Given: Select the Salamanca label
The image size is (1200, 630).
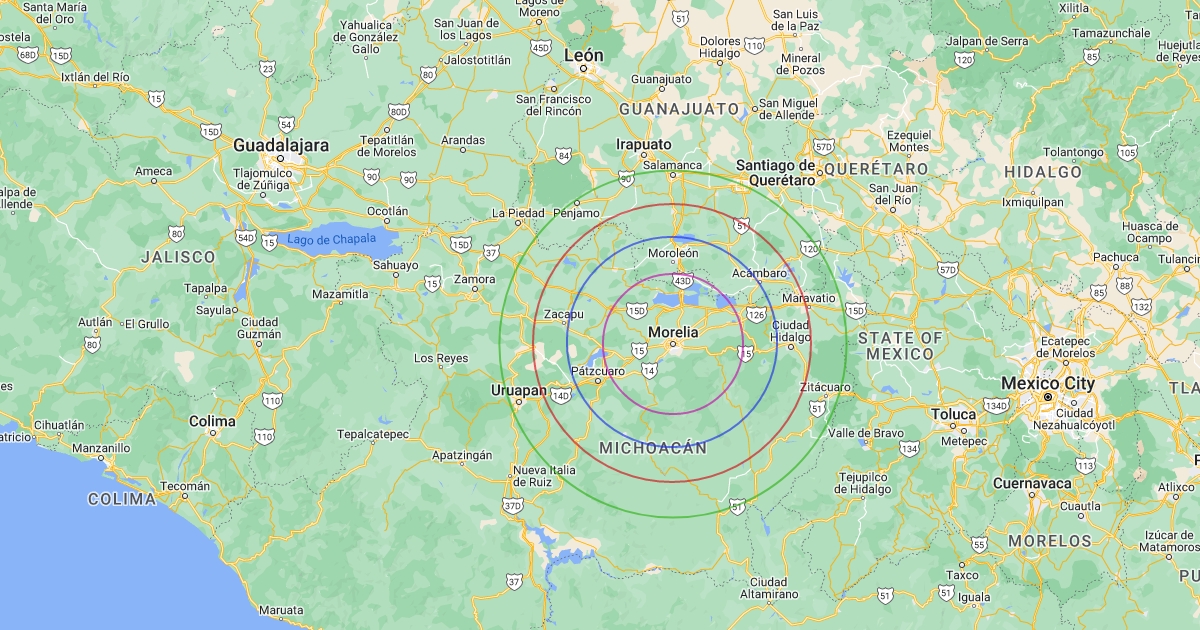Looking at the screenshot, I should 673,165.
